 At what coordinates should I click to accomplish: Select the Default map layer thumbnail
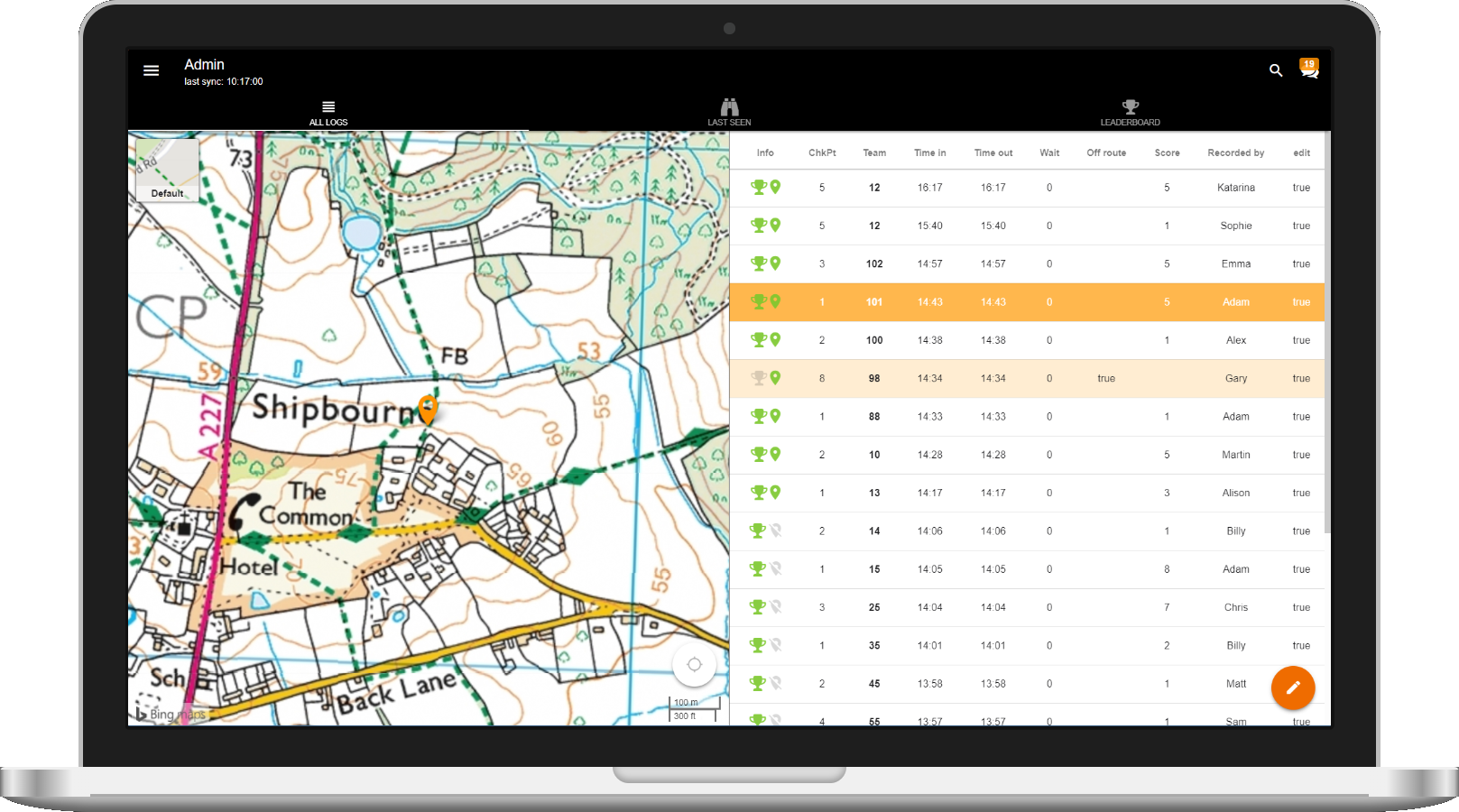click(x=167, y=170)
